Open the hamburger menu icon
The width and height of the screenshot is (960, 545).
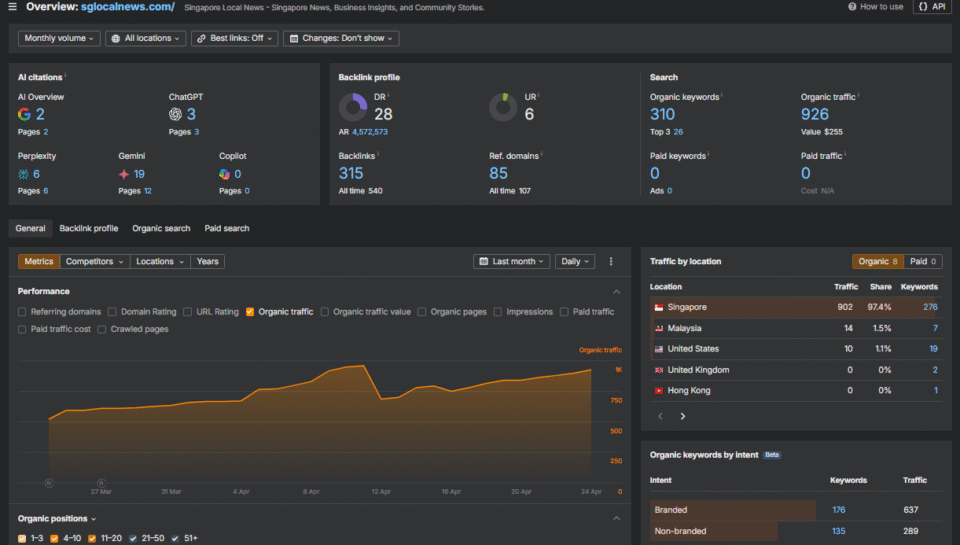tap(12, 7)
